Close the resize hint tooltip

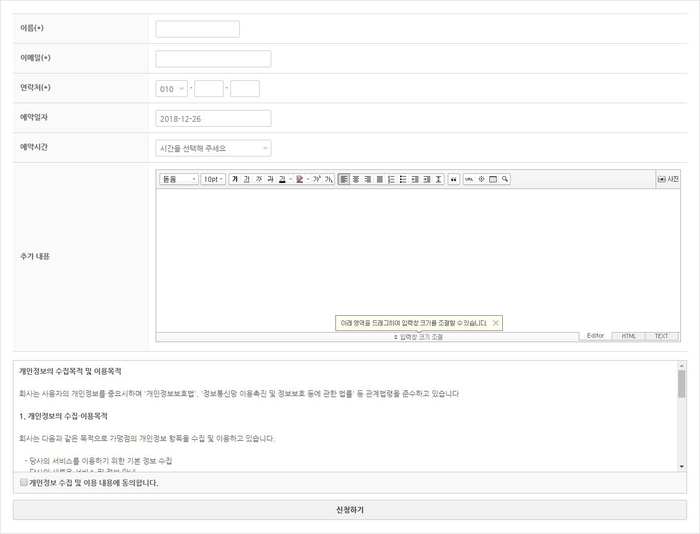coord(496,323)
